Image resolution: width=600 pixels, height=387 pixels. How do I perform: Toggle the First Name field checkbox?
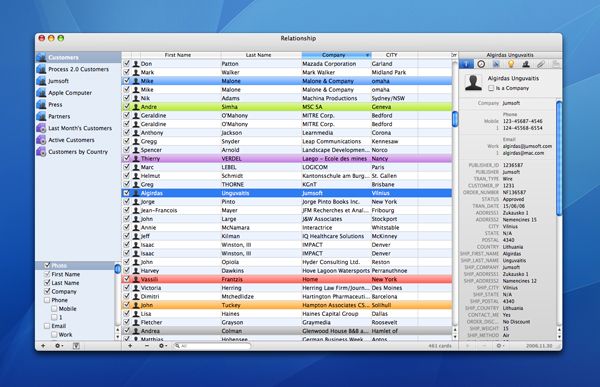pos(47,274)
